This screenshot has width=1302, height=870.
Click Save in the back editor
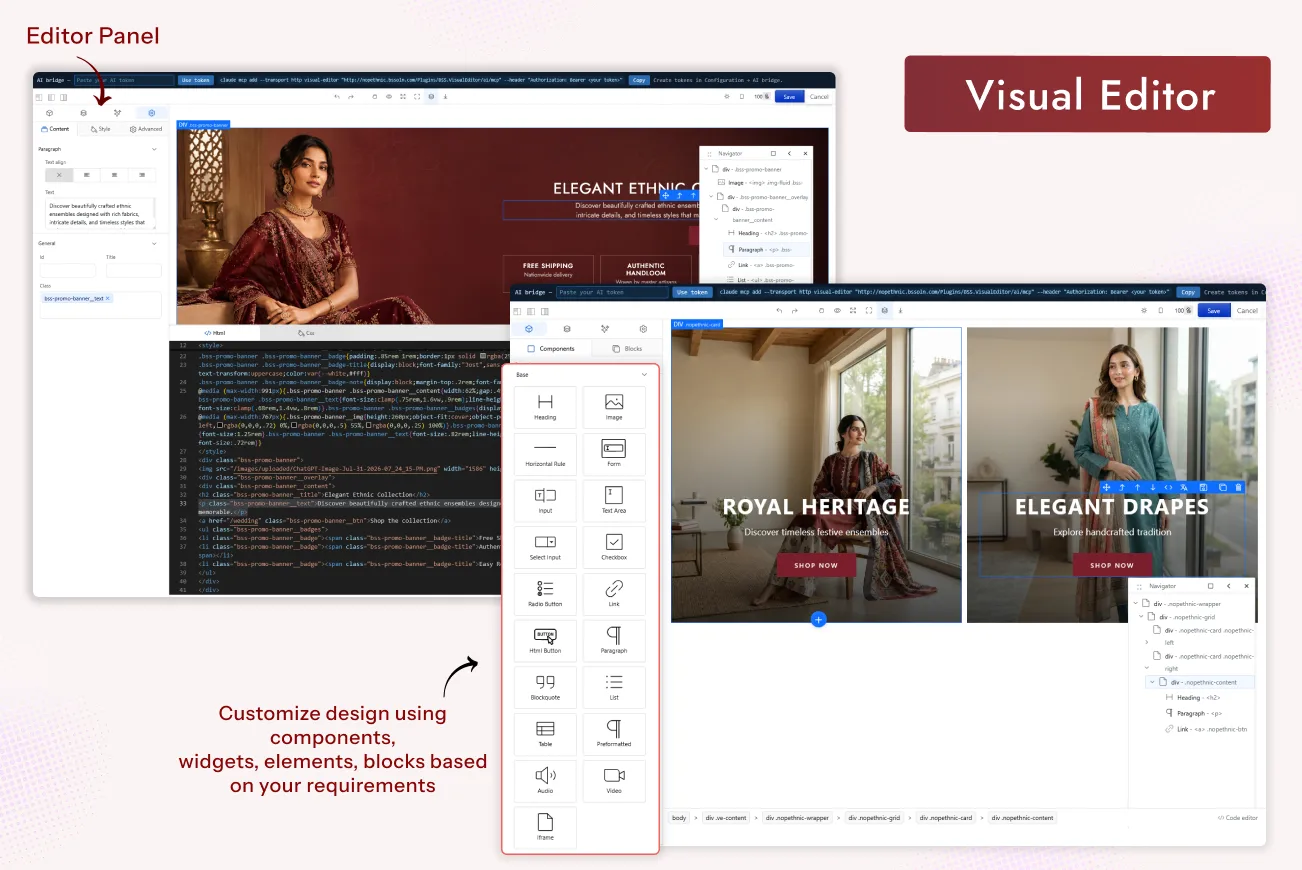tap(789, 97)
